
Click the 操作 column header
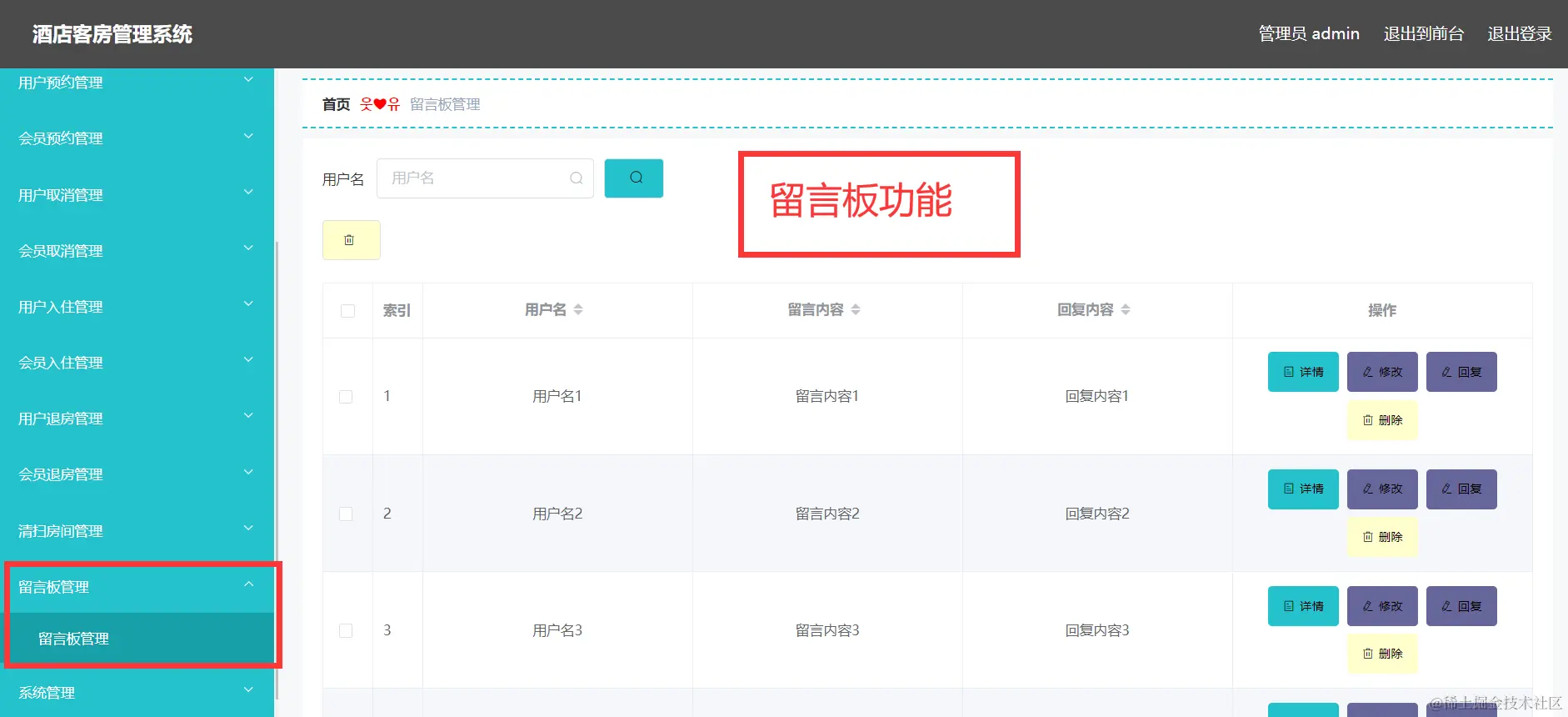click(1382, 310)
